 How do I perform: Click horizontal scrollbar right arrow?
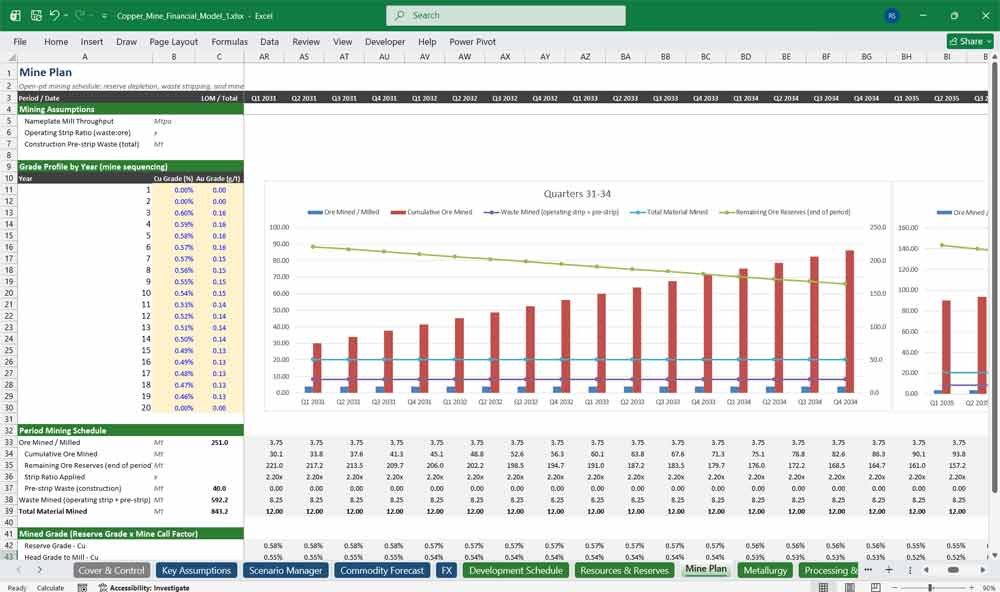click(x=983, y=570)
